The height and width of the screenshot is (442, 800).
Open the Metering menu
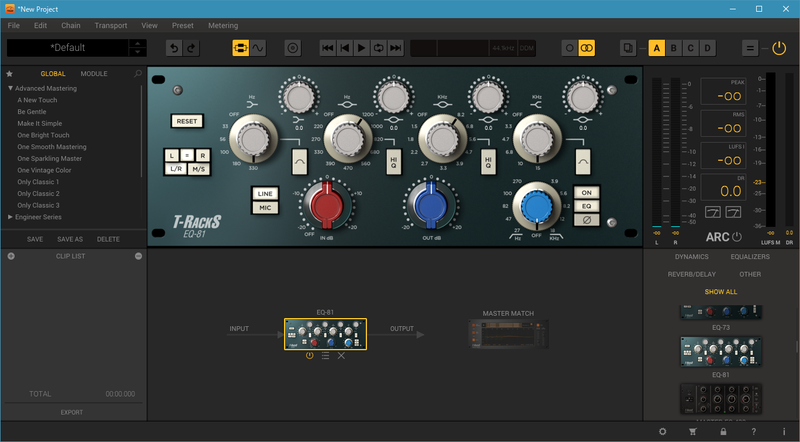[223, 26]
